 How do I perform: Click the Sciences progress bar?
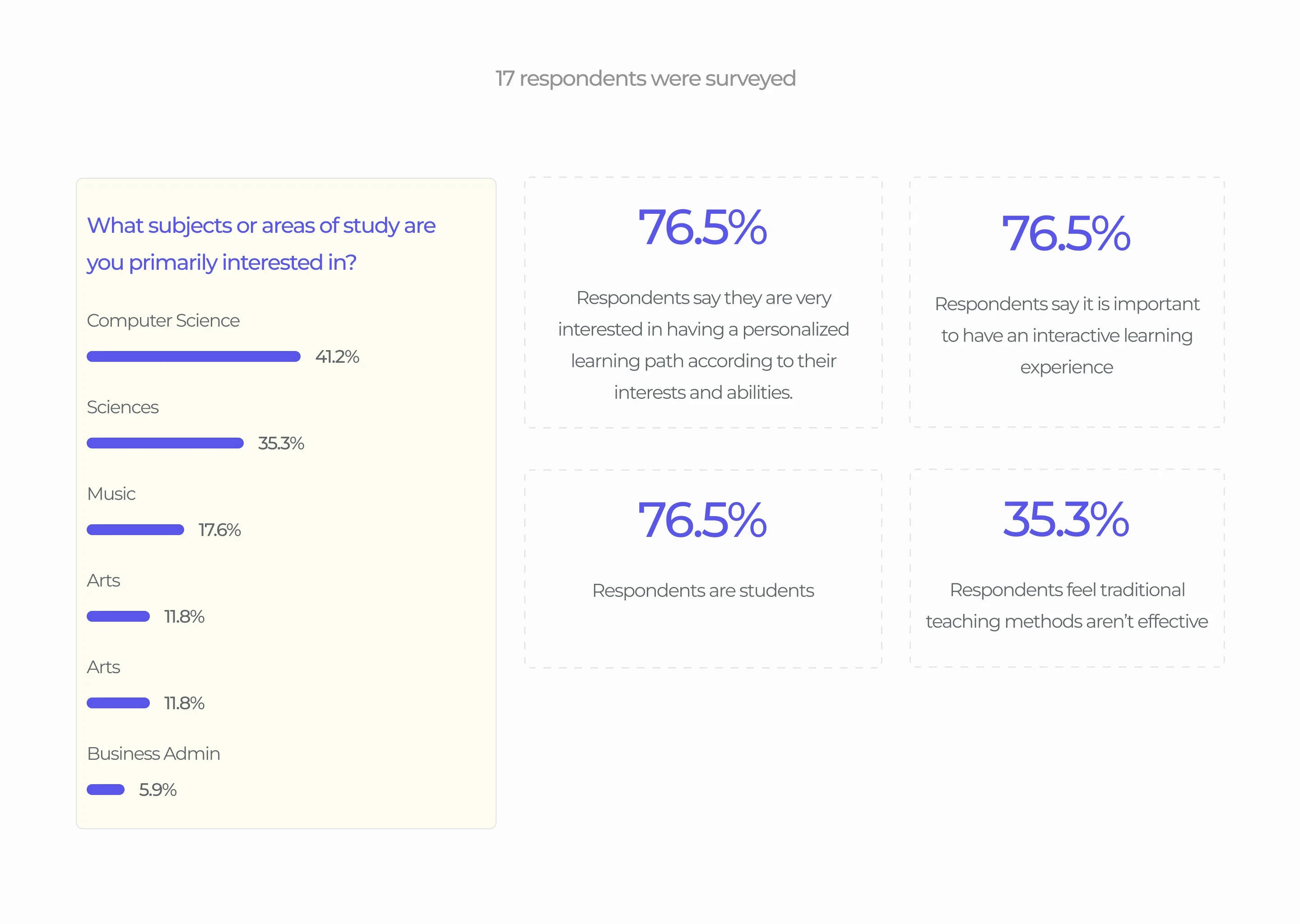tap(164, 443)
